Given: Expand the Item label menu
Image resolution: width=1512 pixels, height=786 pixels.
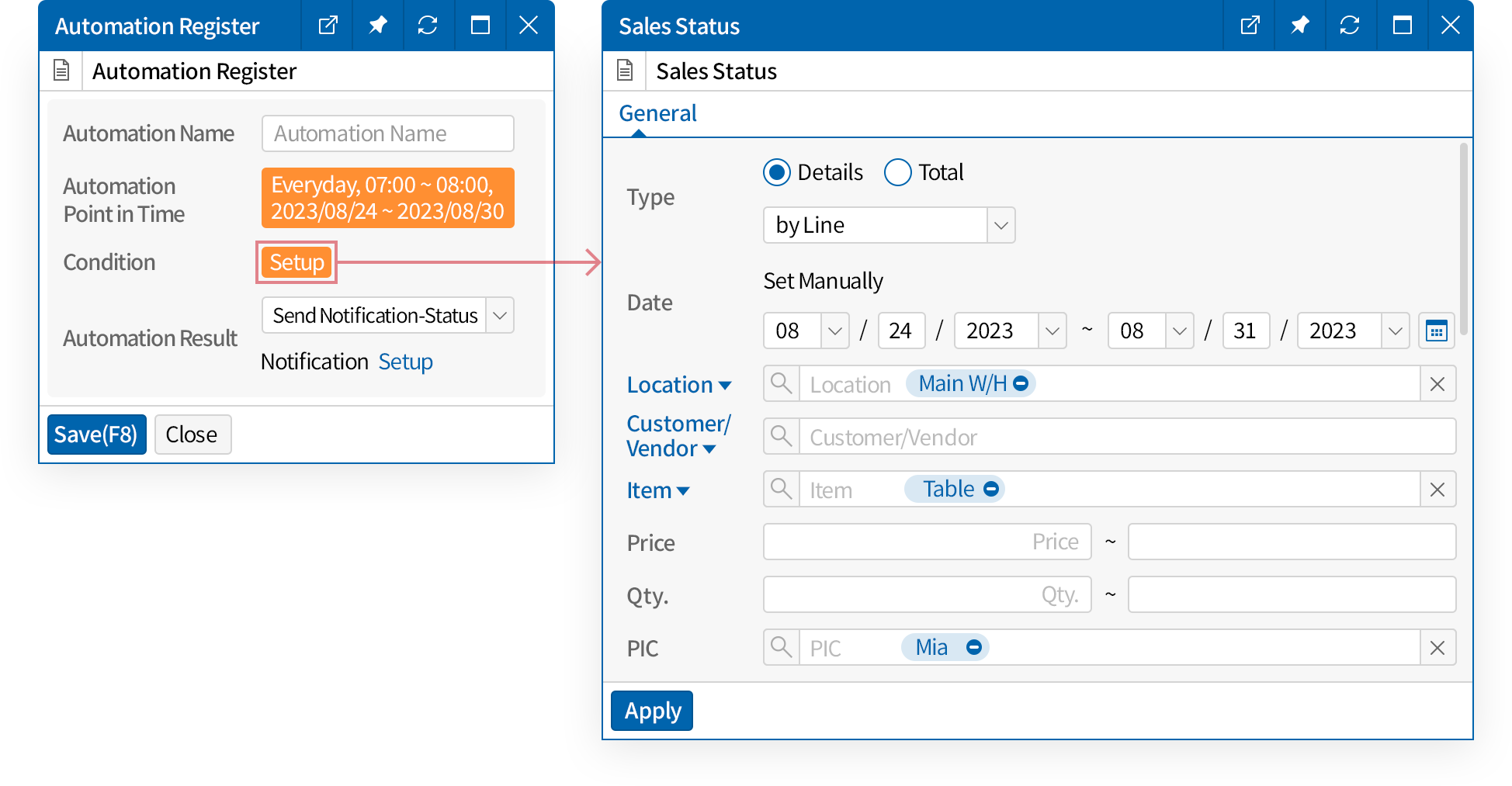Looking at the screenshot, I should pos(658,490).
